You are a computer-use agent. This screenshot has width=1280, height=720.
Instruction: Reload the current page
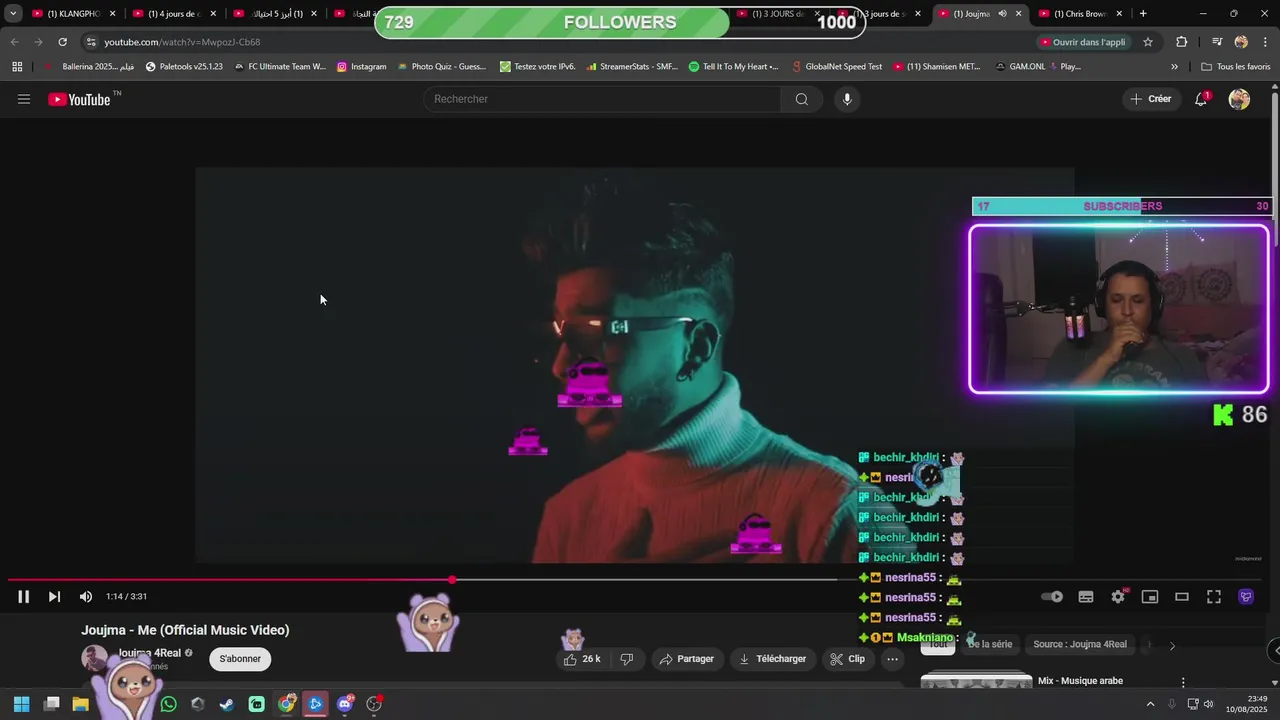coord(62,42)
